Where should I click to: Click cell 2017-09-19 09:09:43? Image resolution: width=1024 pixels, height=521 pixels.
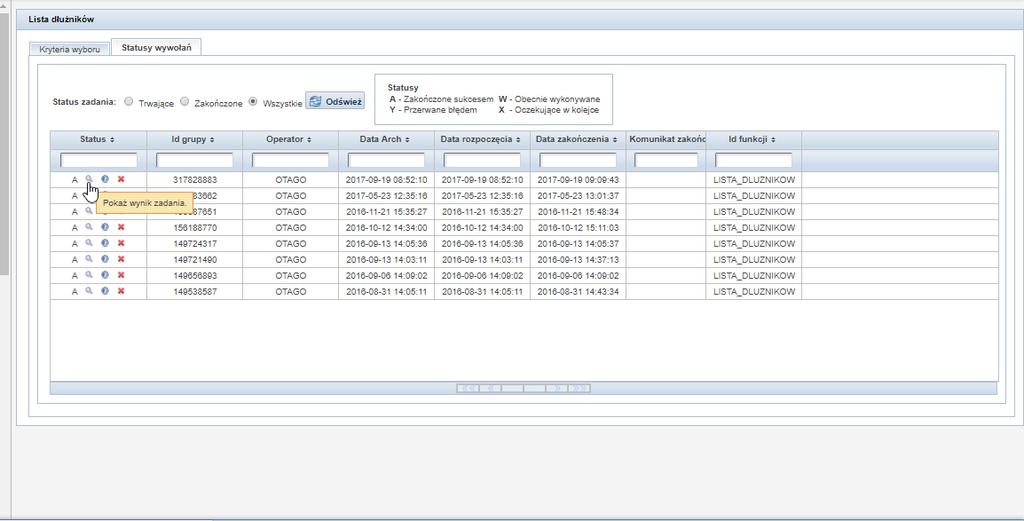click(x=578, y=180)
